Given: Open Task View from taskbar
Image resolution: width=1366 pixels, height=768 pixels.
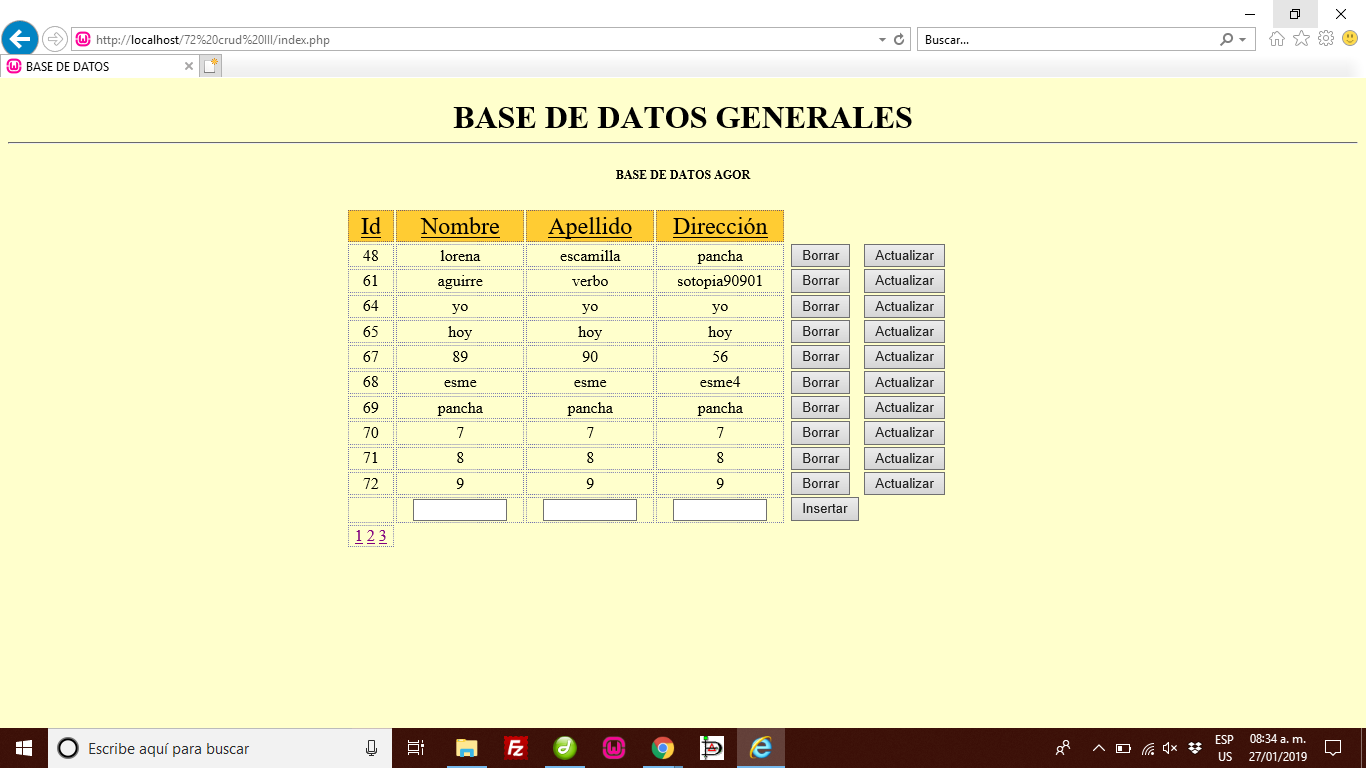Looking at the screenshot, I should pyautogui.click(x=416, y=748).
